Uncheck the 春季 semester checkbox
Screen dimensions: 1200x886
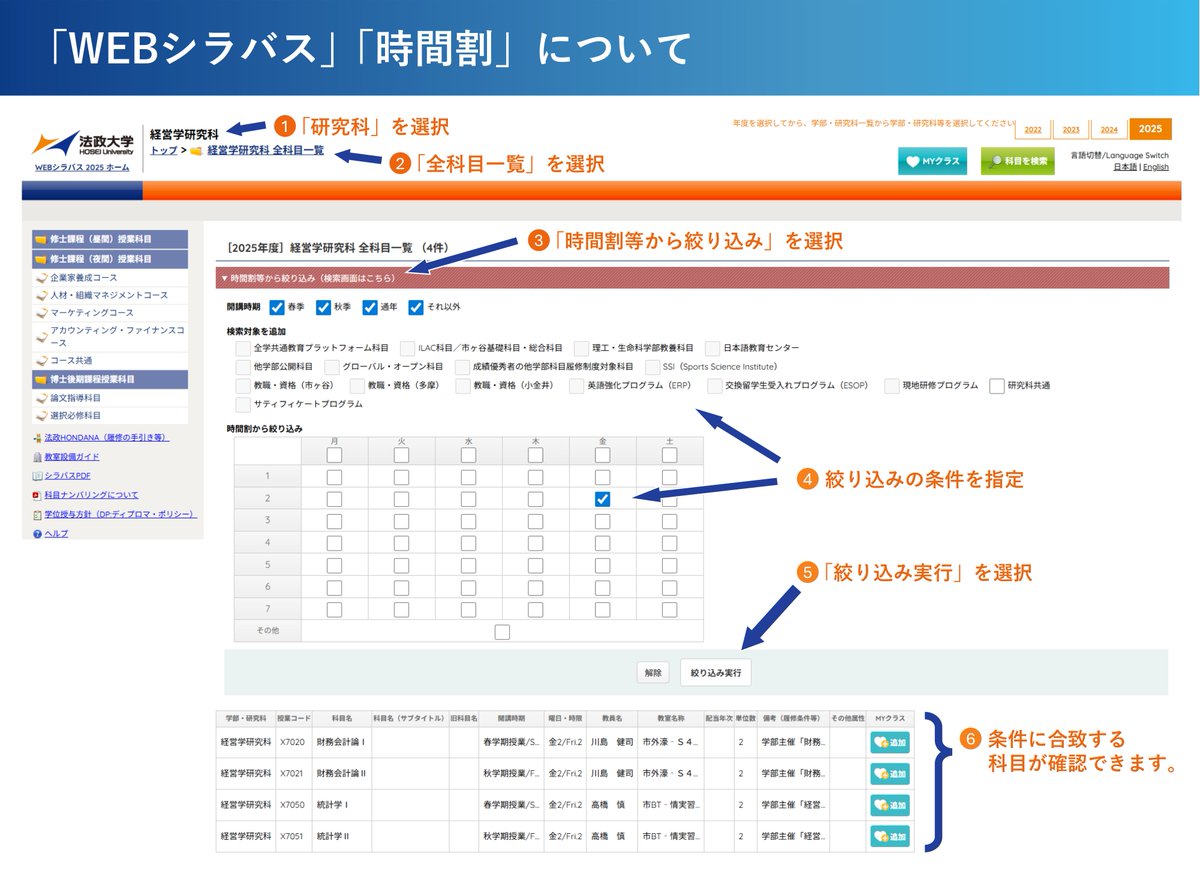point(277,308)
